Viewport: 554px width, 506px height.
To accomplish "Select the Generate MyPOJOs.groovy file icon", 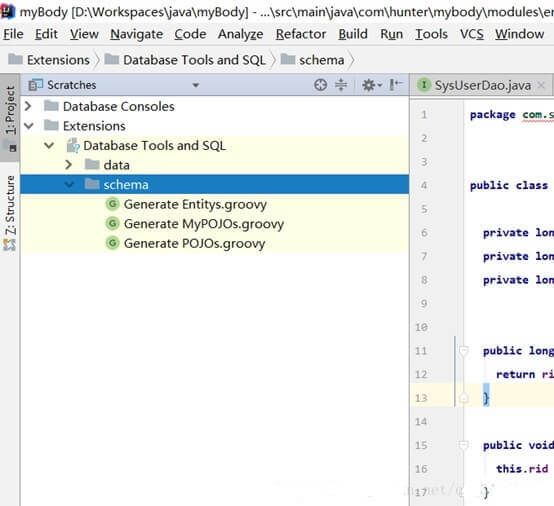I will coord(112,223).
